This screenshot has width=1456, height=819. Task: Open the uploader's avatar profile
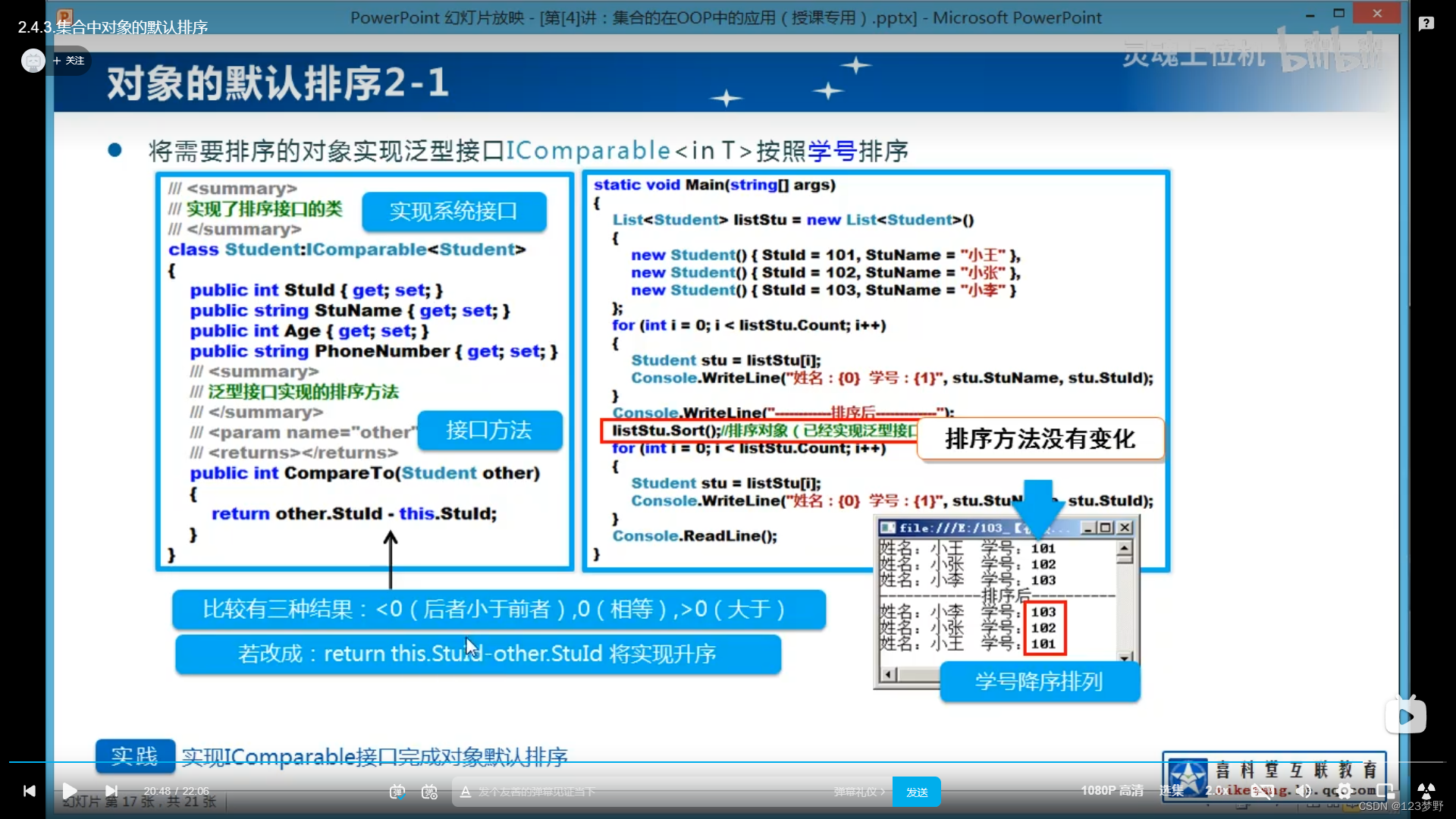coord(33,61)
